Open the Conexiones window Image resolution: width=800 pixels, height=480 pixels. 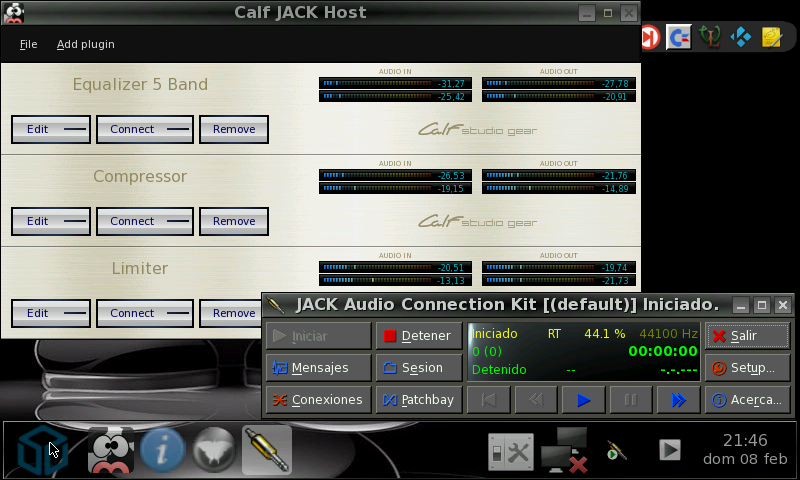[318, 399]
